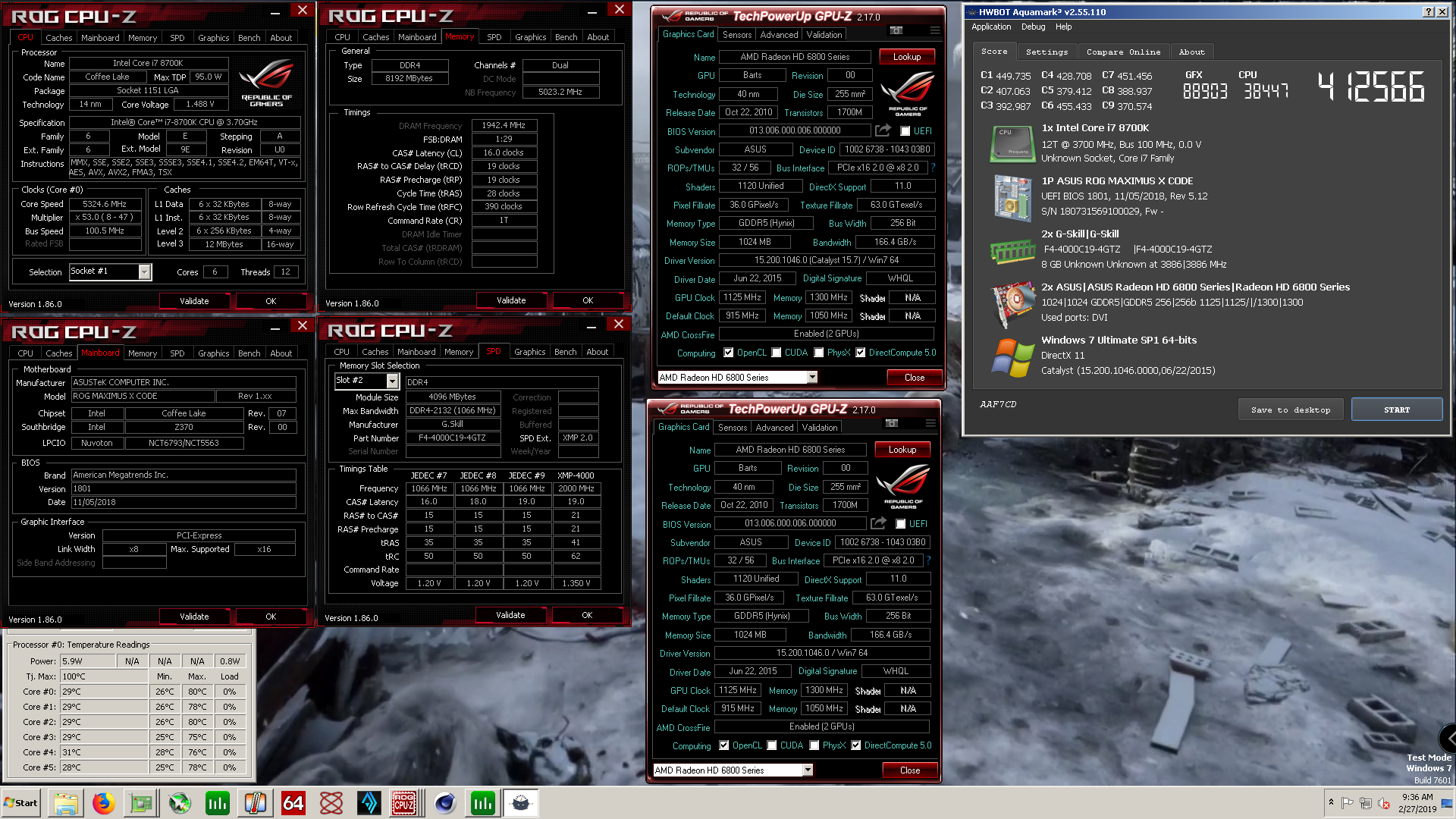Open the Cinema 4D sphere taskbar icon

[x=444, y=803]
